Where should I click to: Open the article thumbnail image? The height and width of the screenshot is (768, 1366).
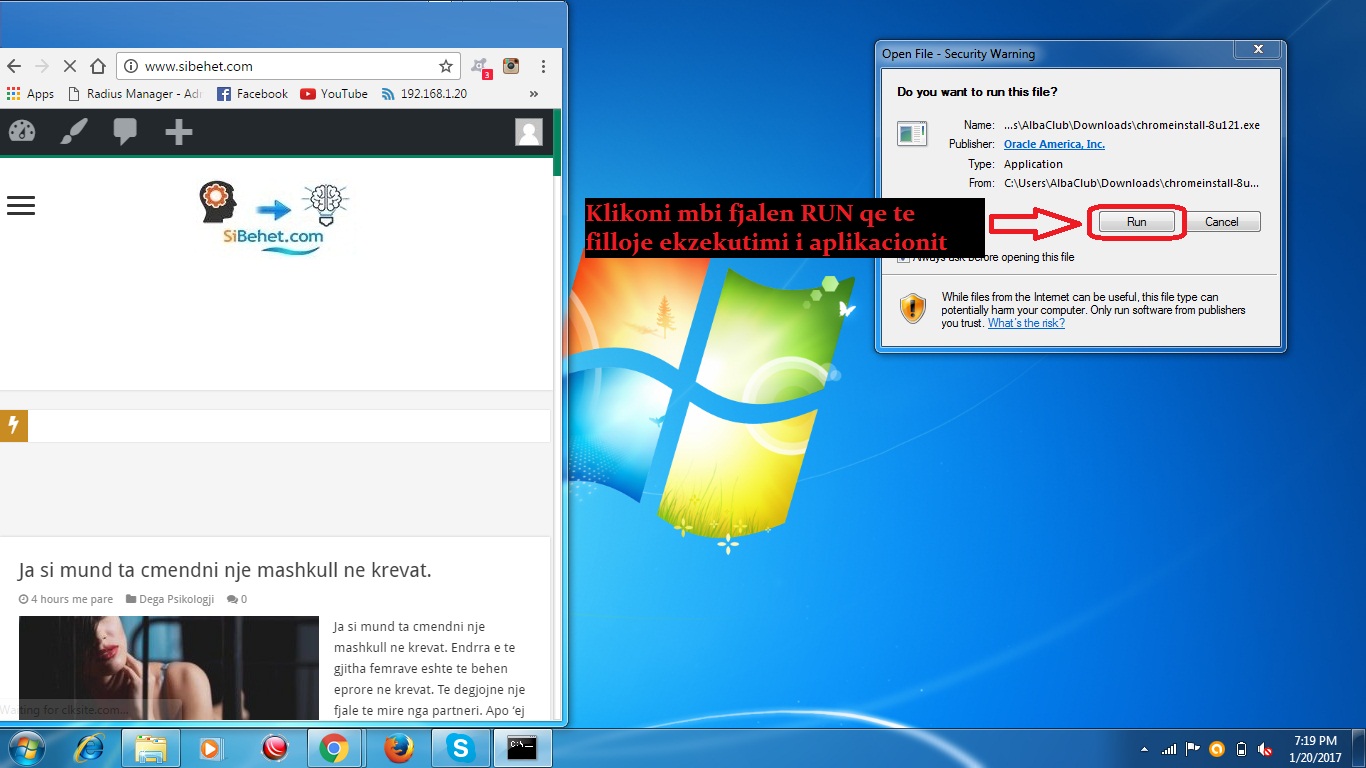point(169,668)
